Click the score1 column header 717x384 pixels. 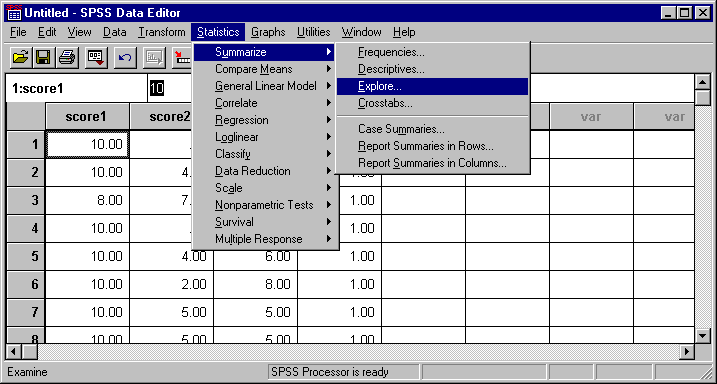coord(87,117)
